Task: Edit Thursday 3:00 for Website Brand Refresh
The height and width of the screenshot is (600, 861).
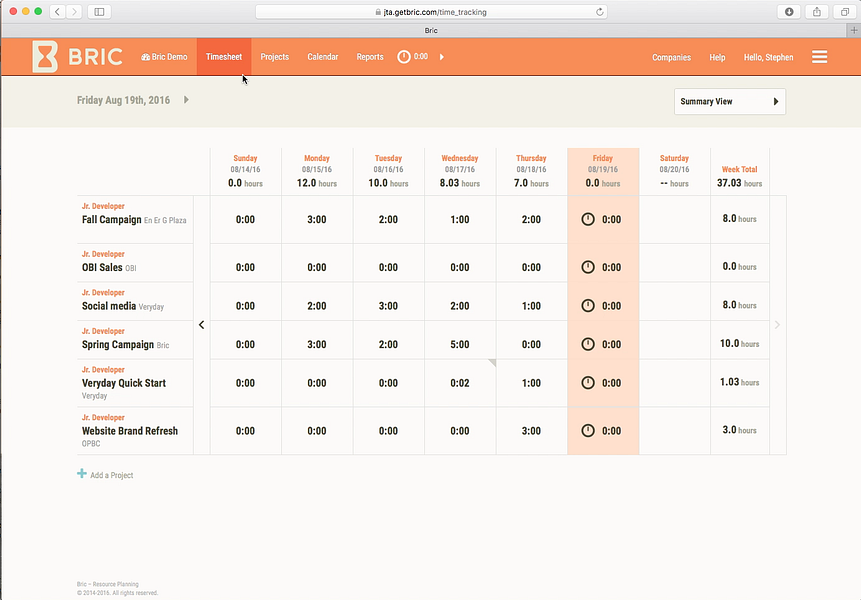Action: point(531,431)
